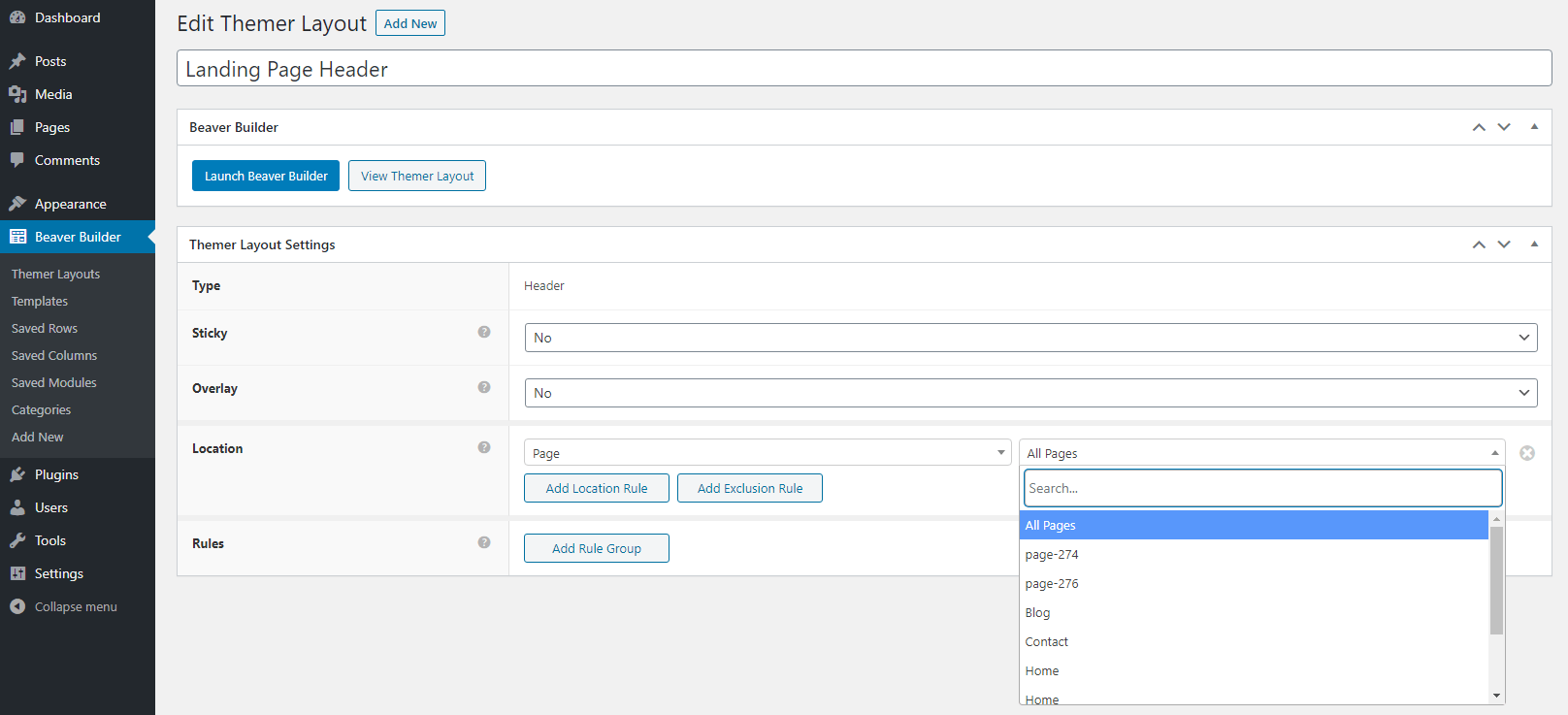
Task: Click the Dashboard gauge icon
Action: tap(17, 17)
